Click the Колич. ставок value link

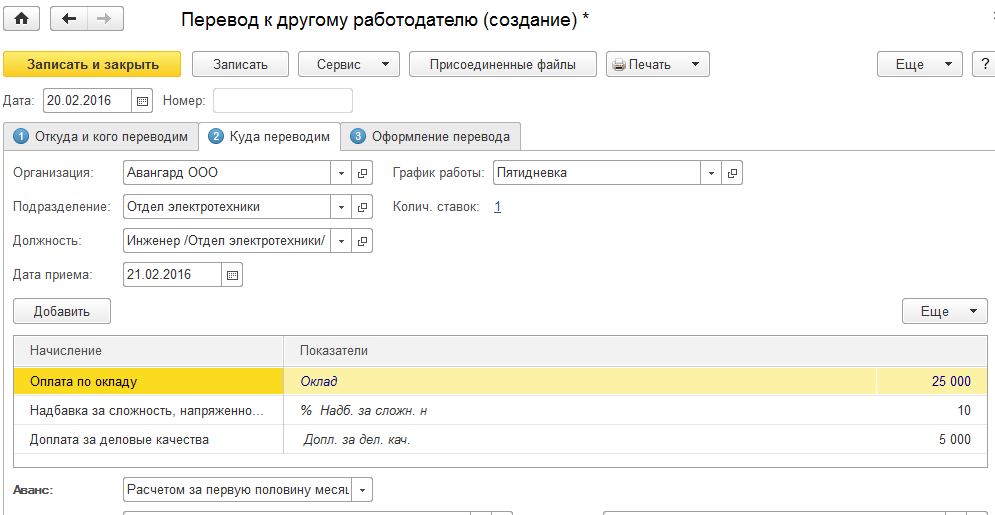point(497,207)
